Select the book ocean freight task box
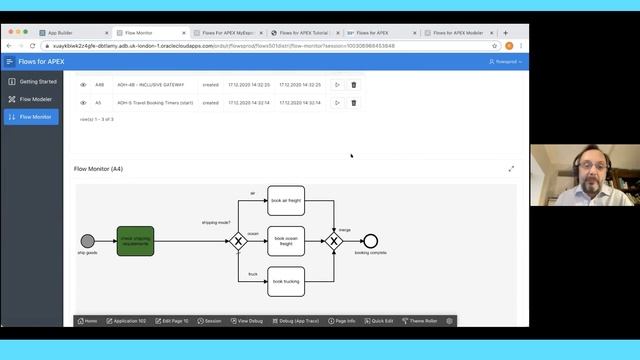 click(286, 241)
